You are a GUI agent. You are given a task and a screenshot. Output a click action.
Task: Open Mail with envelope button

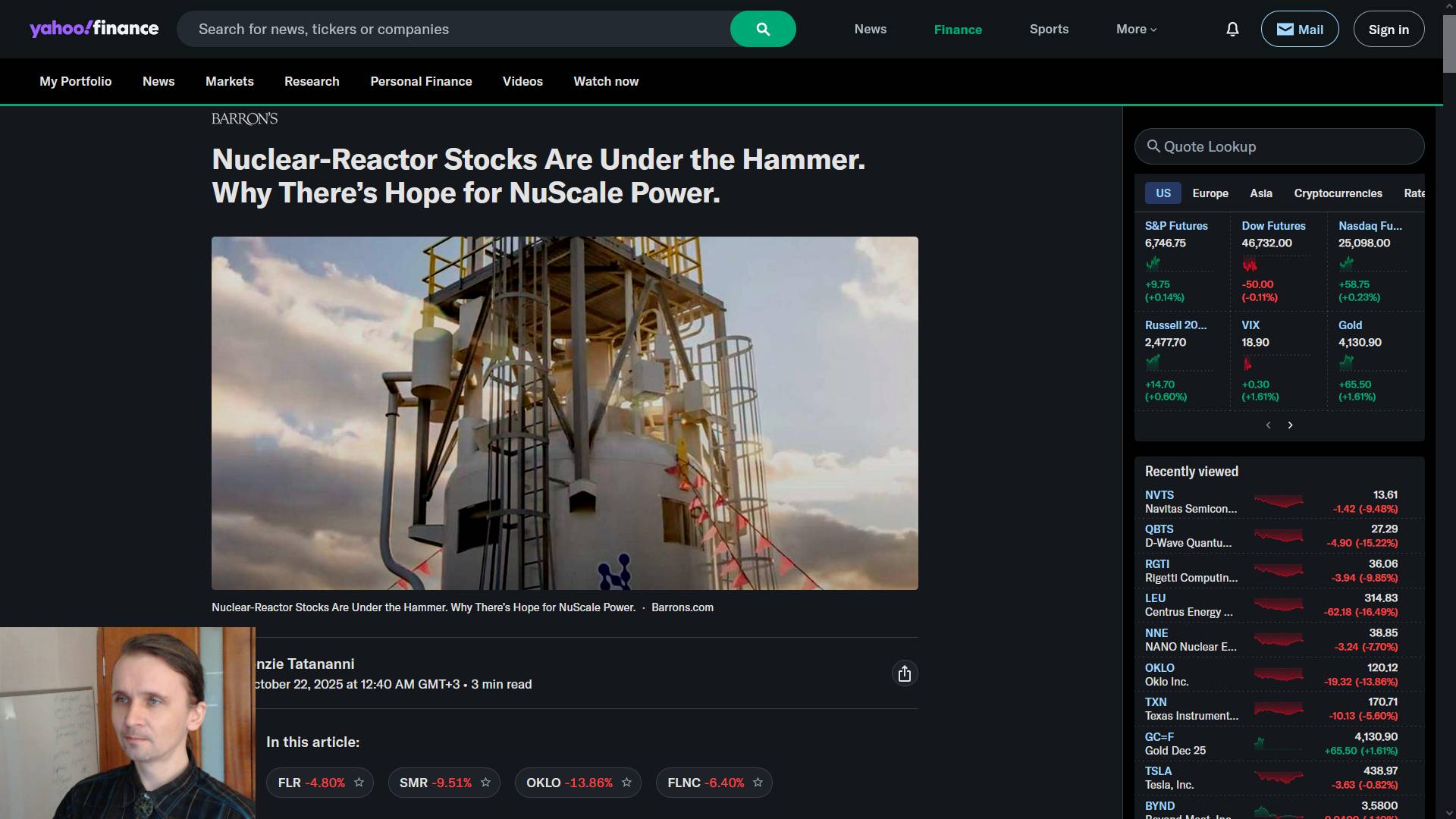click(x=1299, y=30)
